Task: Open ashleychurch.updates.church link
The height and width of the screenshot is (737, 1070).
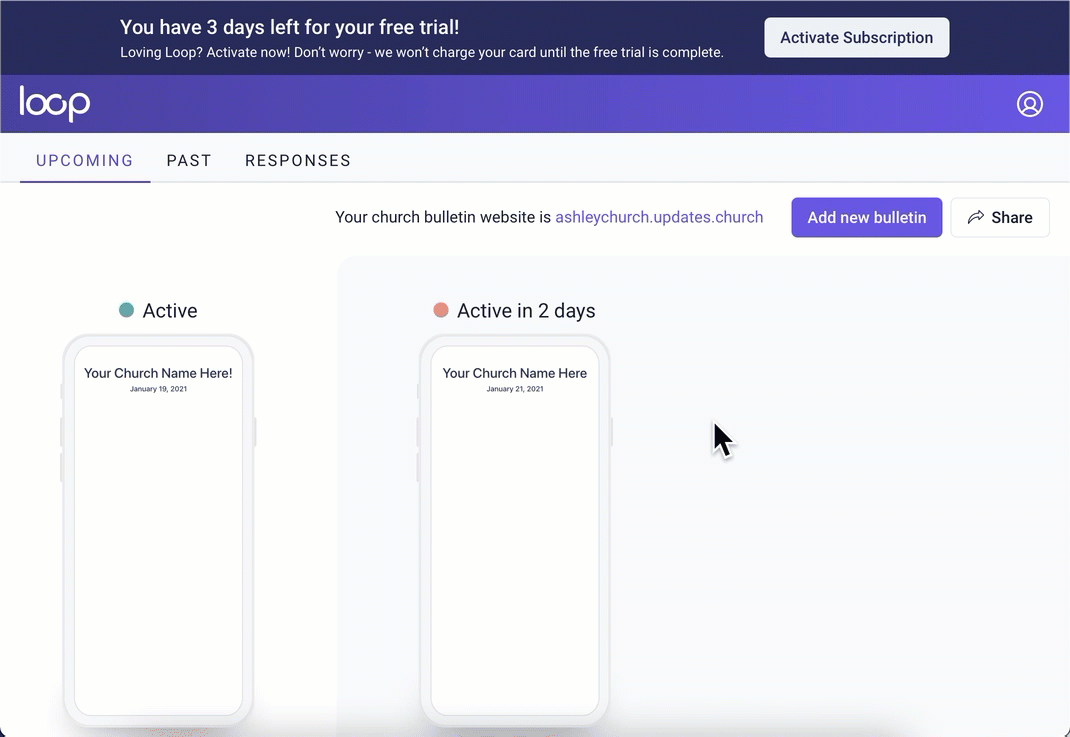Action: [x=659, y=217]
